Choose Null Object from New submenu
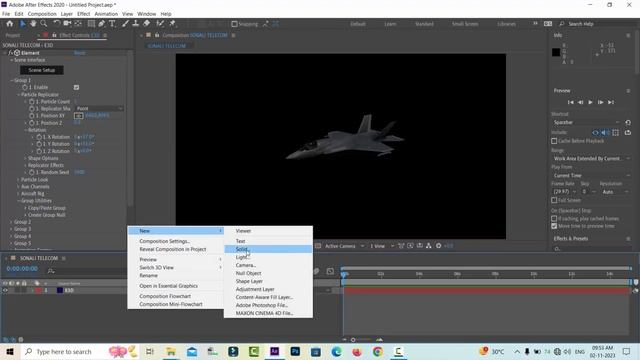Image resolution: width=640 pixels, height=360 pixels. 268,273
